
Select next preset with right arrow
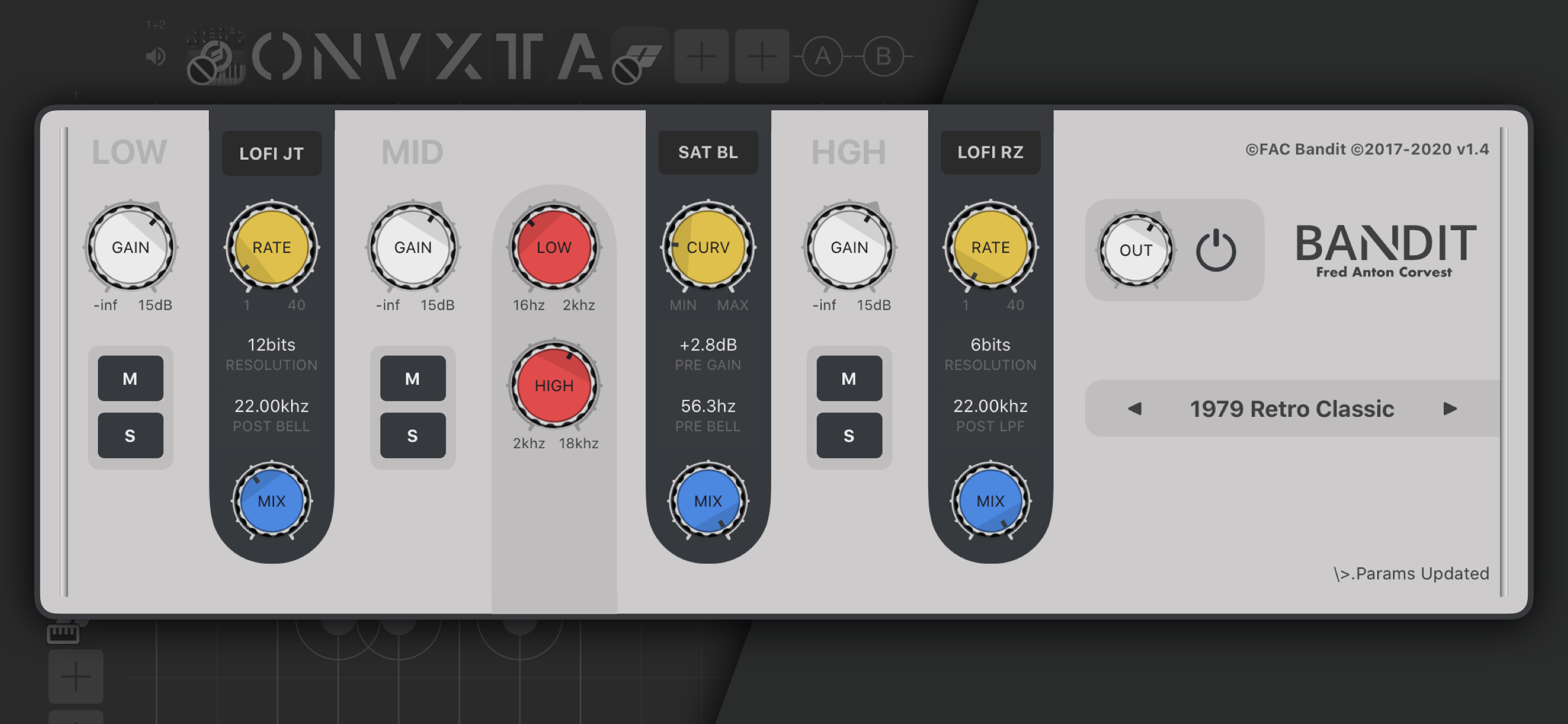click(x=1450, y=408)
